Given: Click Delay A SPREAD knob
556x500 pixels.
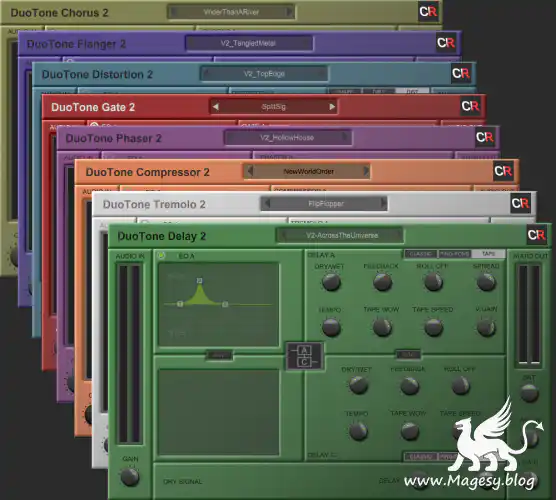Looking at the screenshot, I should [486, 282].
